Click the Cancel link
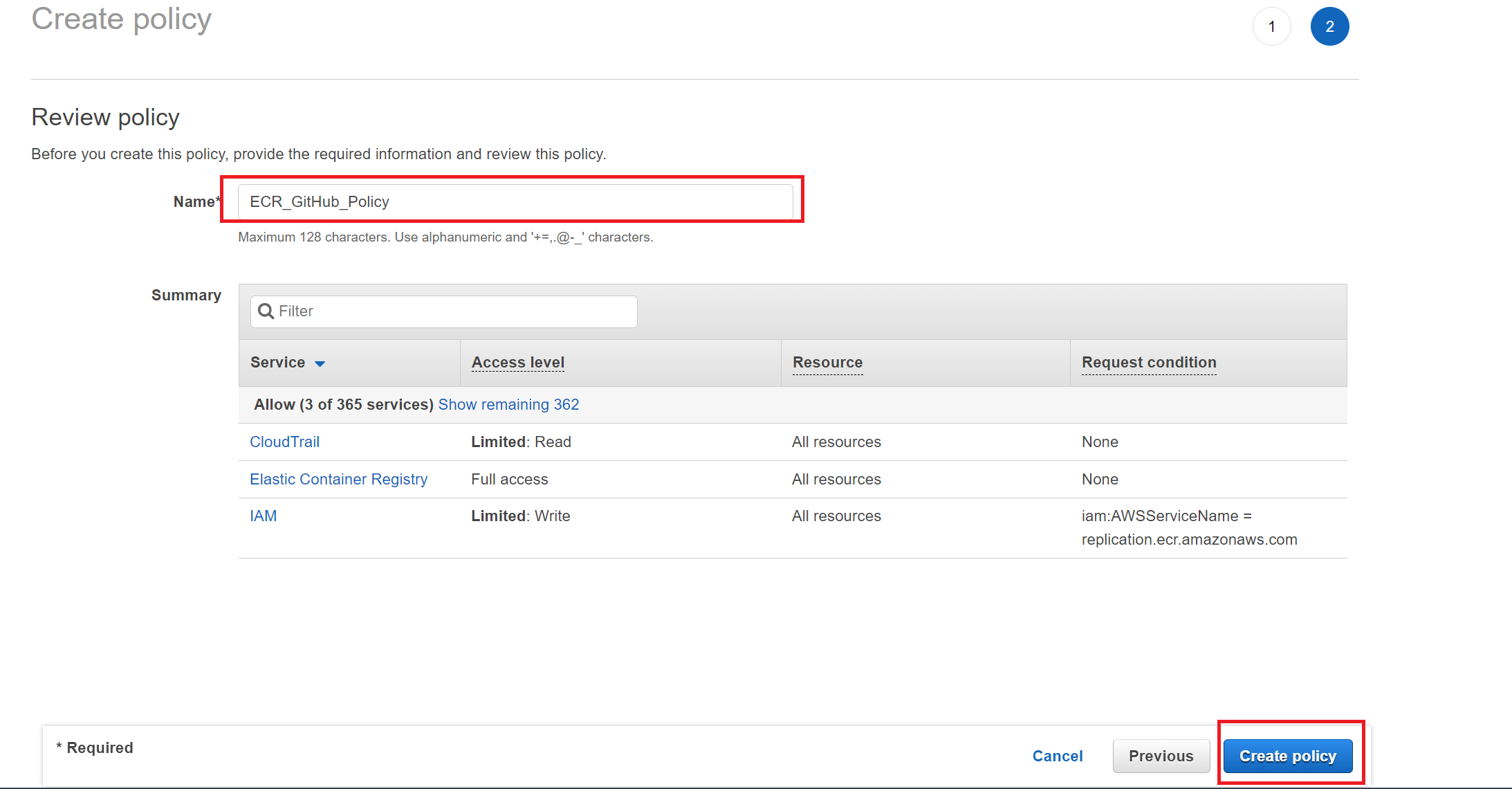 (1057, 756)
